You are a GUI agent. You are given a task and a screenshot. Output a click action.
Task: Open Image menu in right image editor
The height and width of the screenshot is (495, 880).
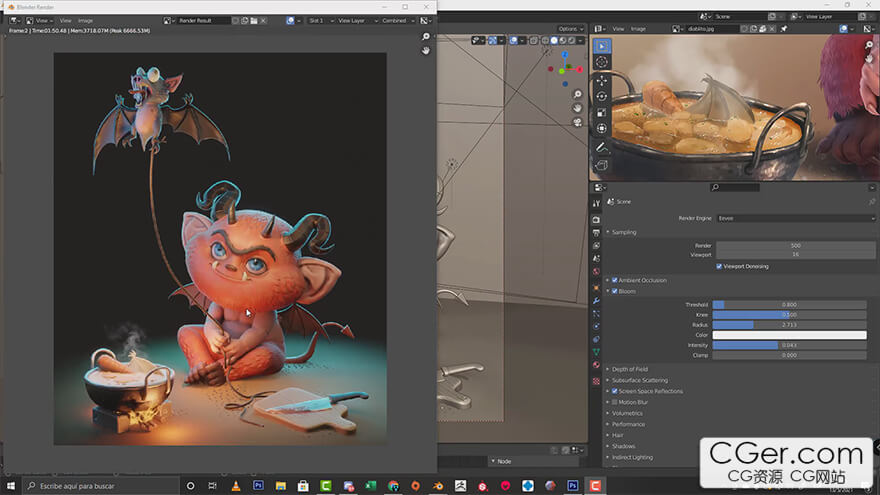(x=638, y=29)
